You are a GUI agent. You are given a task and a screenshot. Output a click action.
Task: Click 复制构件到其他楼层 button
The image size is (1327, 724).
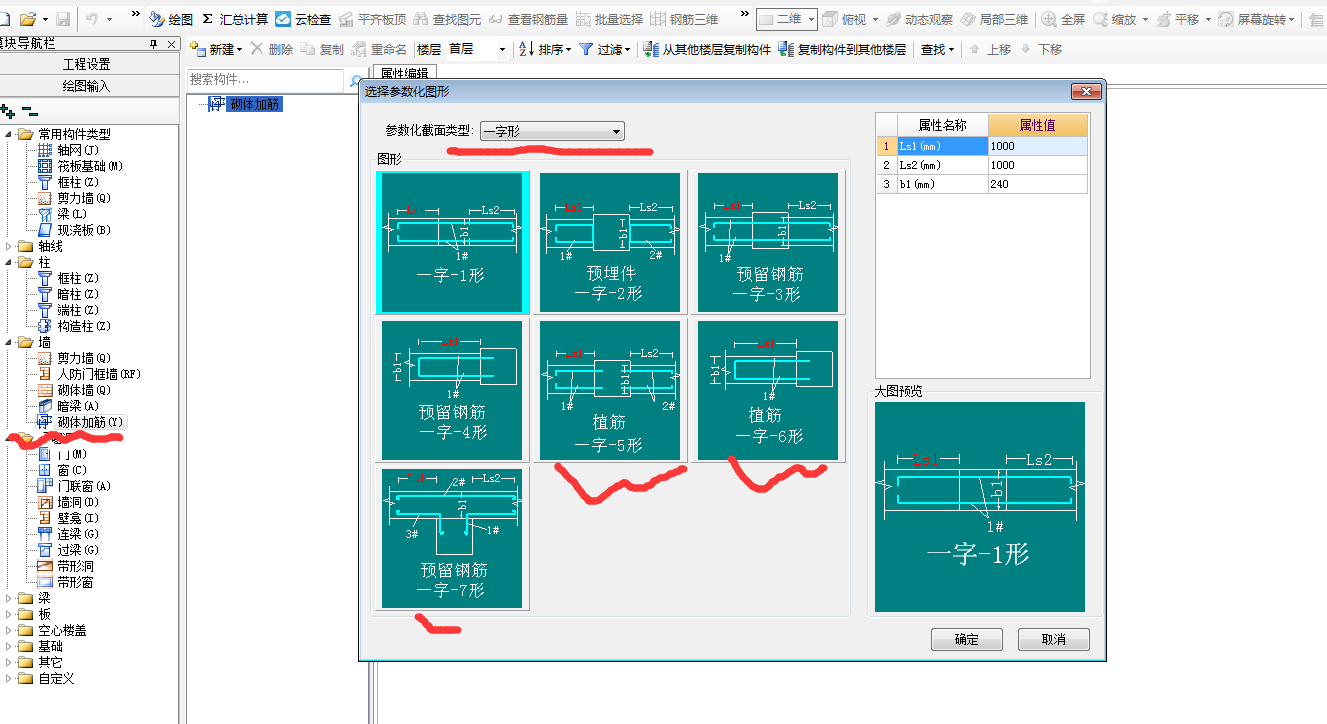coord(842,49)
